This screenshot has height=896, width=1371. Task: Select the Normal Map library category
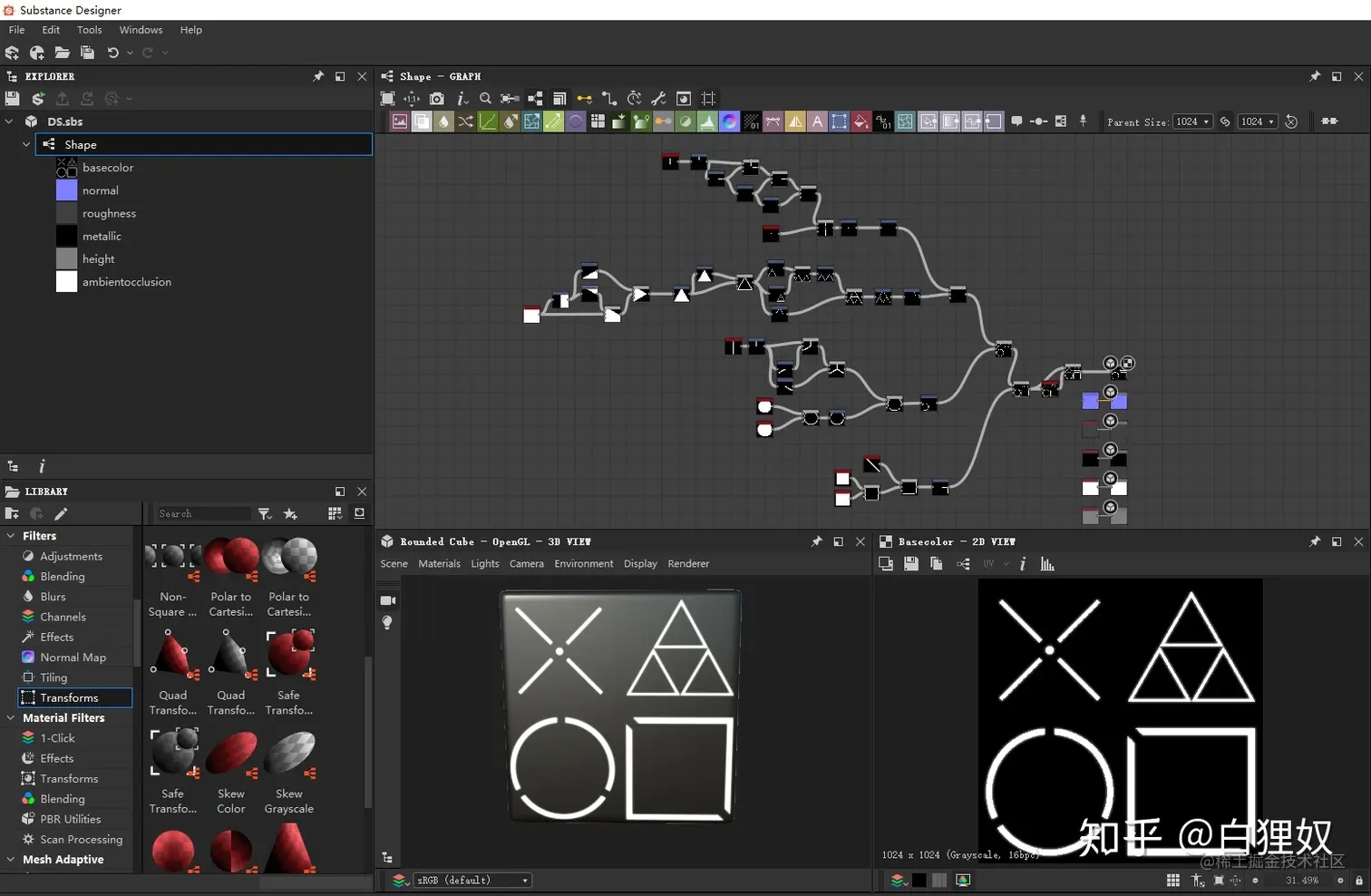click(73, 657)
